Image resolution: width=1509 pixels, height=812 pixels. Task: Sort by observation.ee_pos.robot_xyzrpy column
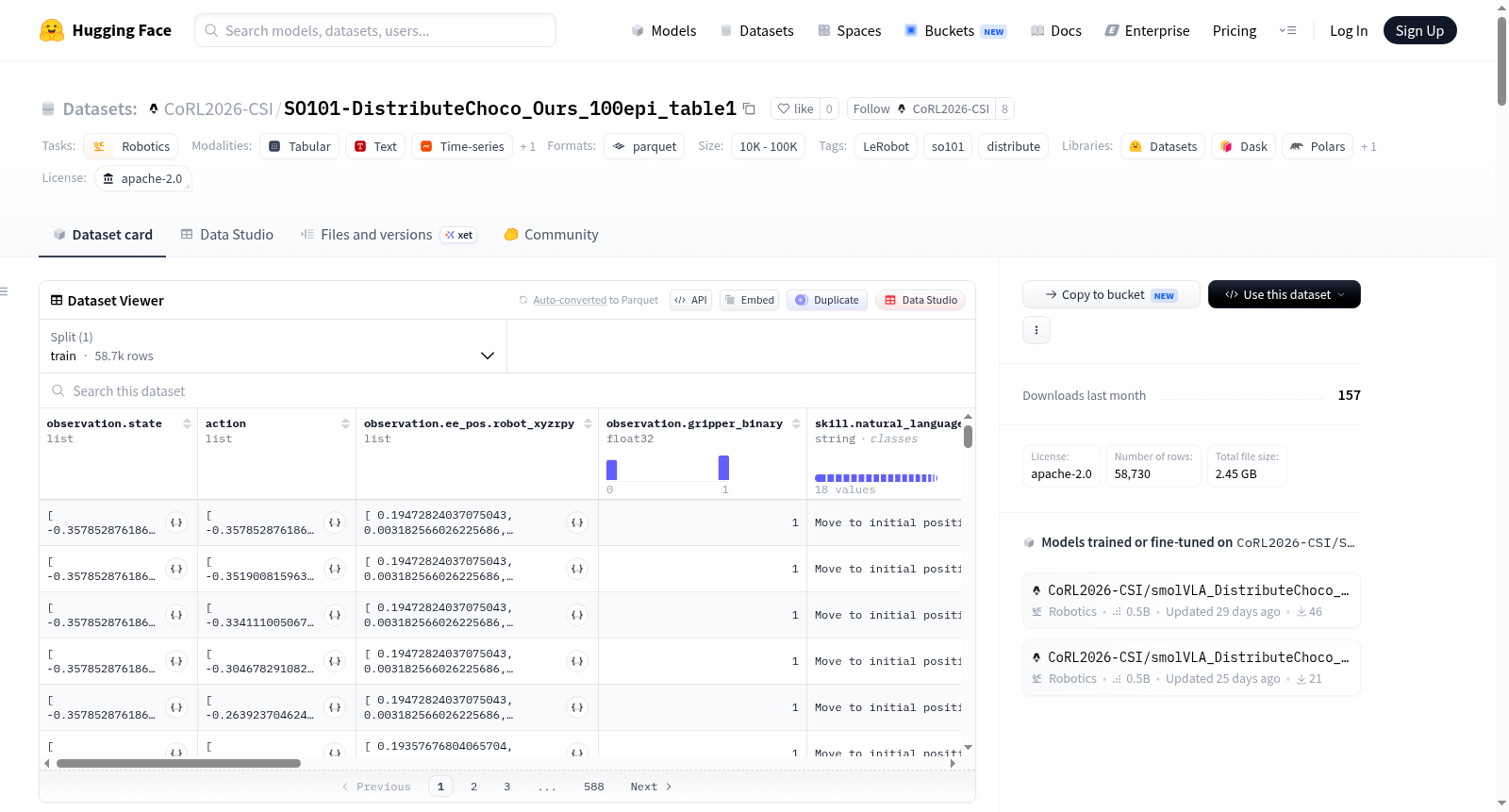tap(588, 423)
